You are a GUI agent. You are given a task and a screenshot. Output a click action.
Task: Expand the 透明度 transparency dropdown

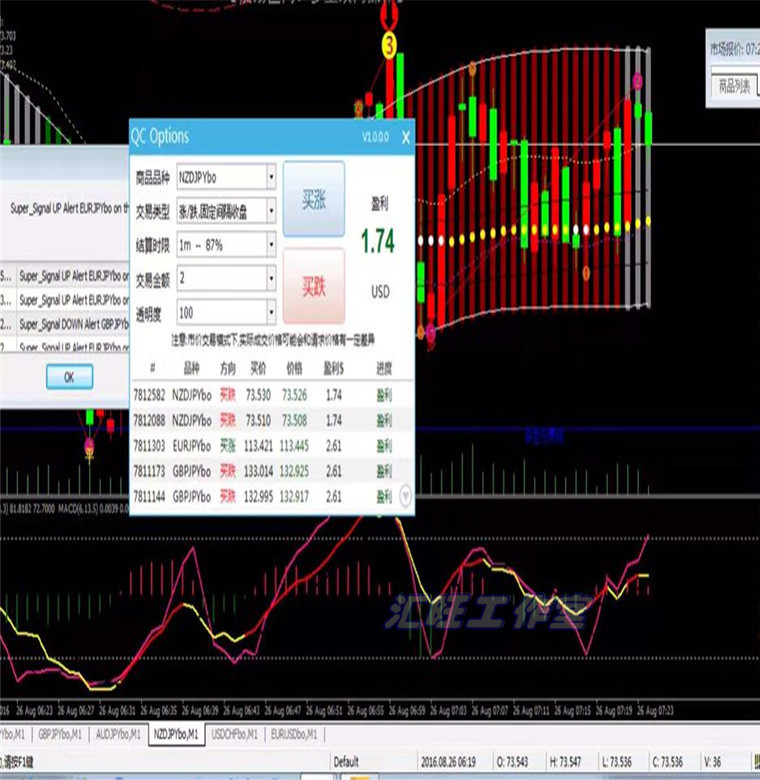click(x=270, y=312)
